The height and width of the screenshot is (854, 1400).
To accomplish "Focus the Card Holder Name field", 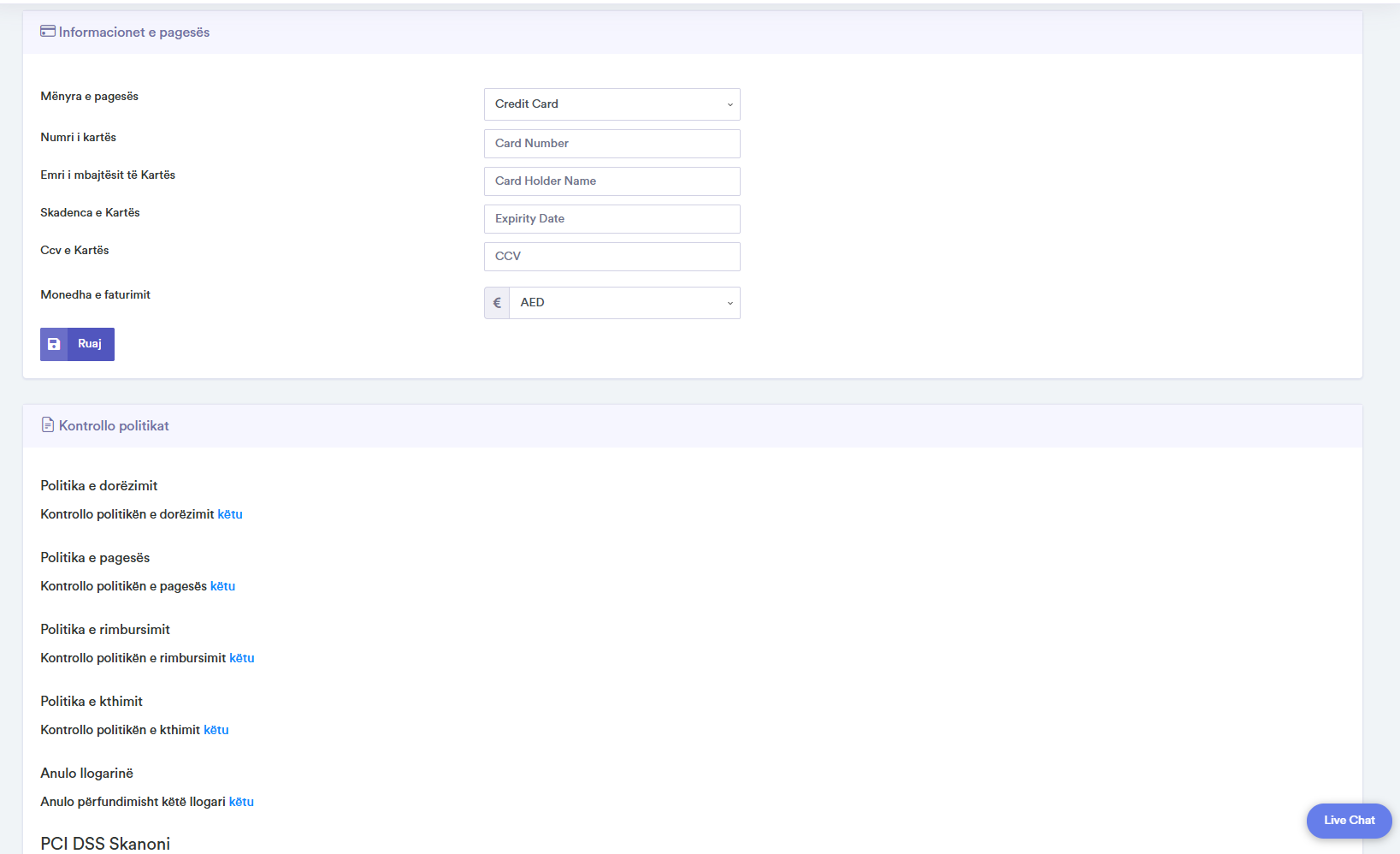I will click(x=612, y=181).
